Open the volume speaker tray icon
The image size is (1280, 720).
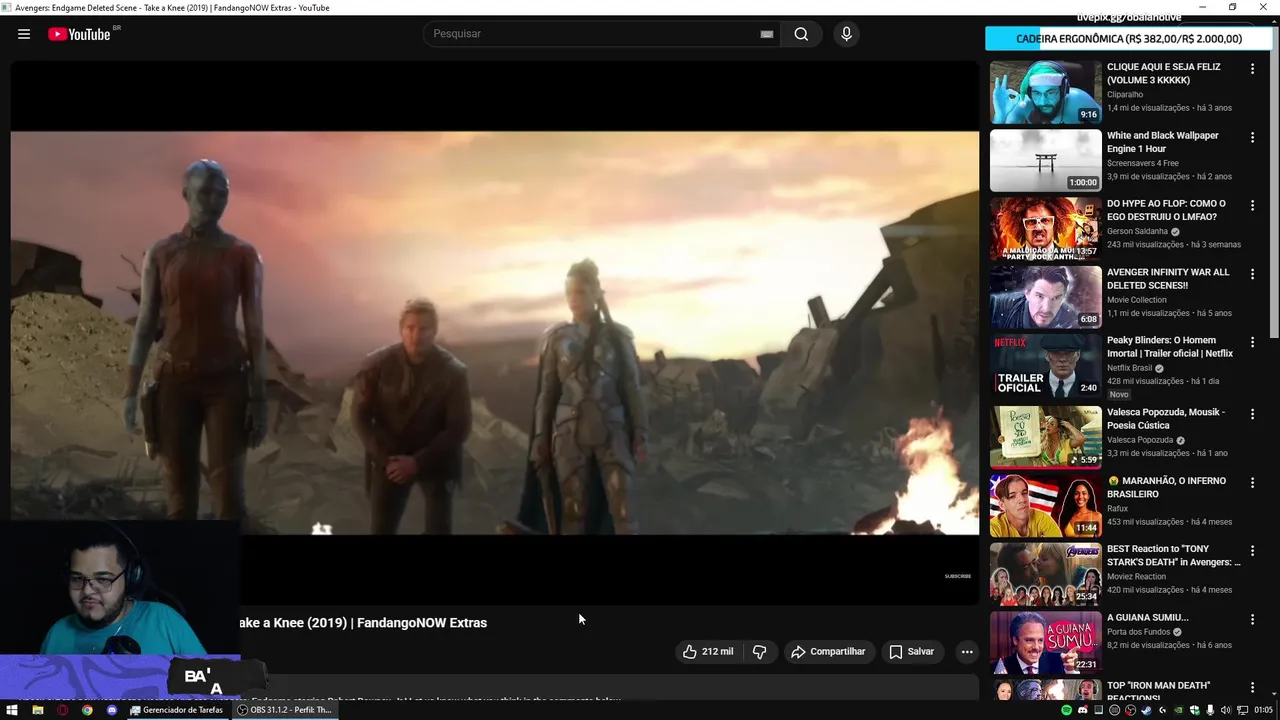(1226, 710)
